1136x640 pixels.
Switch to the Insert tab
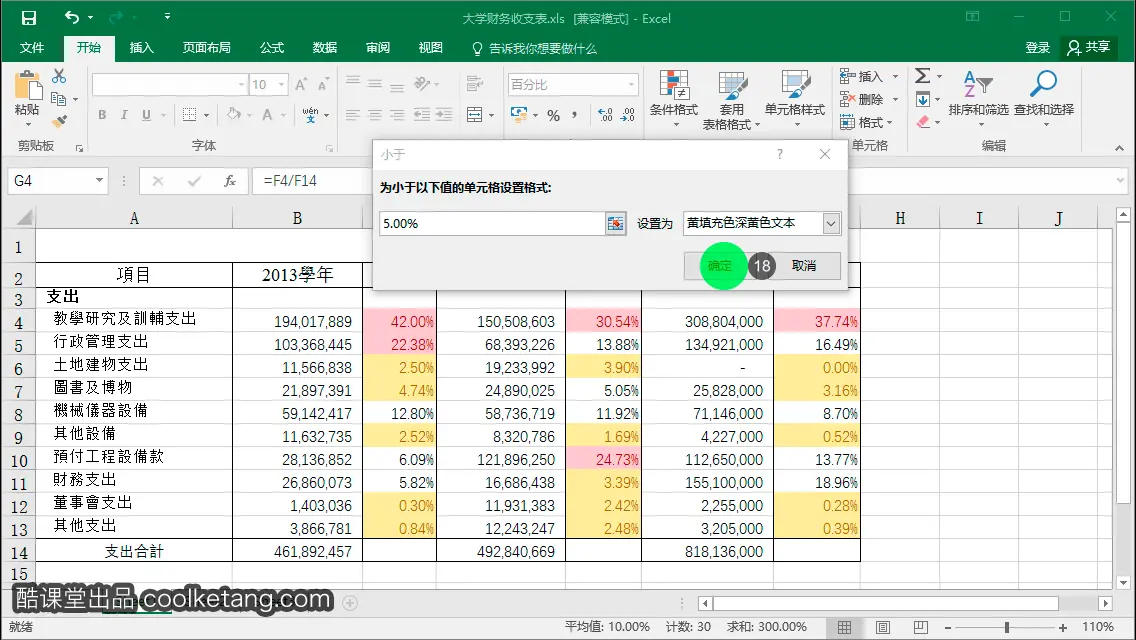click(x=141, y=48)
